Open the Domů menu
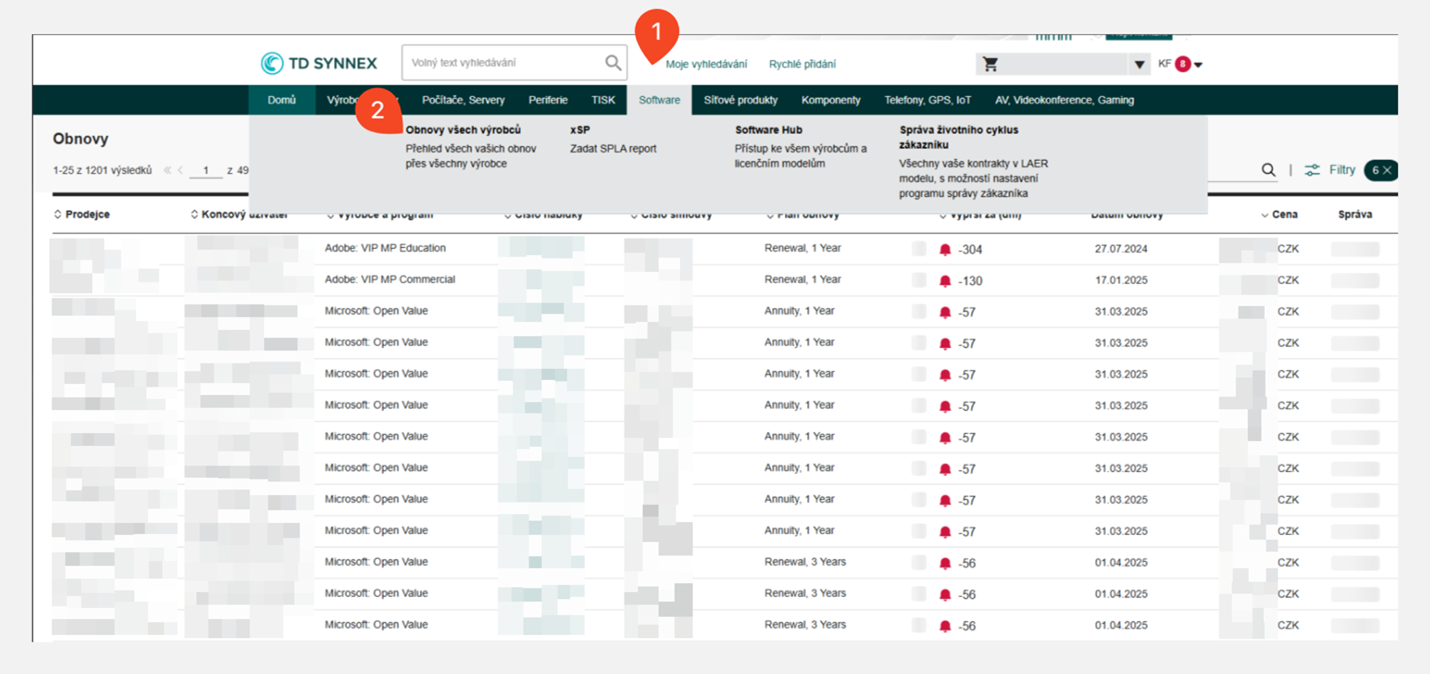1430x674 pixels. click(x=282, y=100)
